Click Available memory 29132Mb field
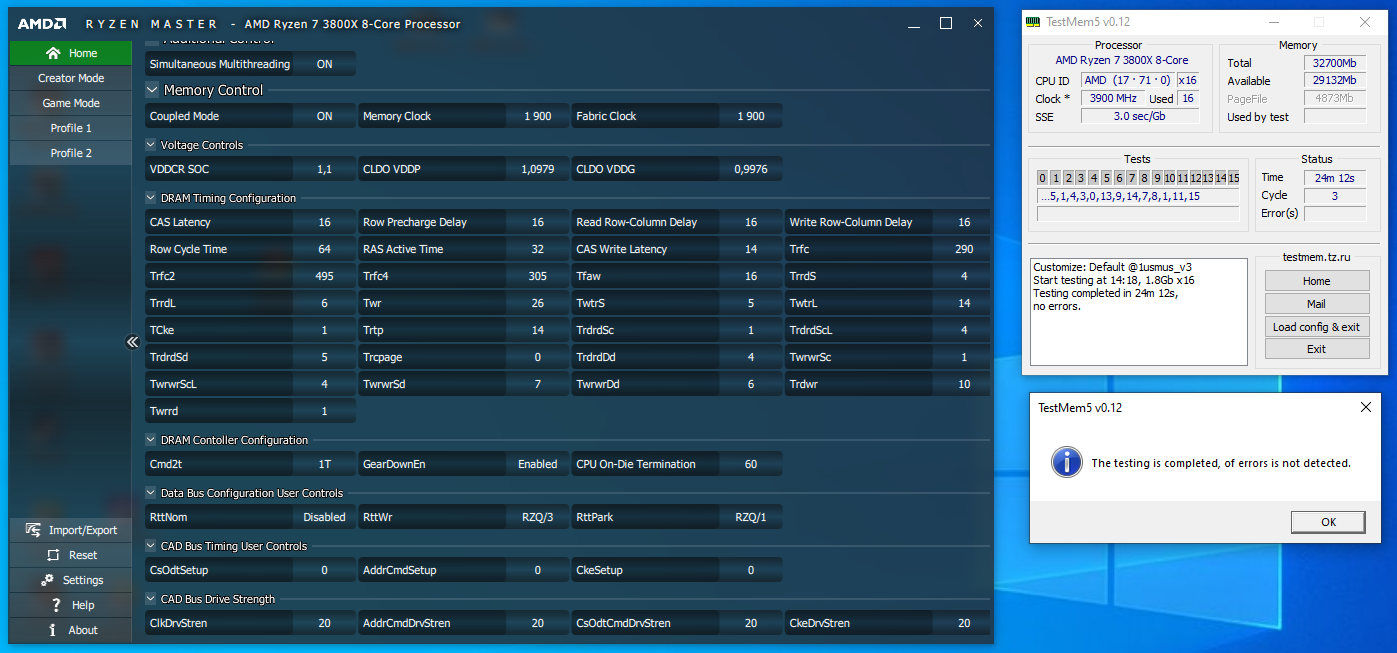Image resolution: width=1397 pixels, height=653 pixels. 1335,81
